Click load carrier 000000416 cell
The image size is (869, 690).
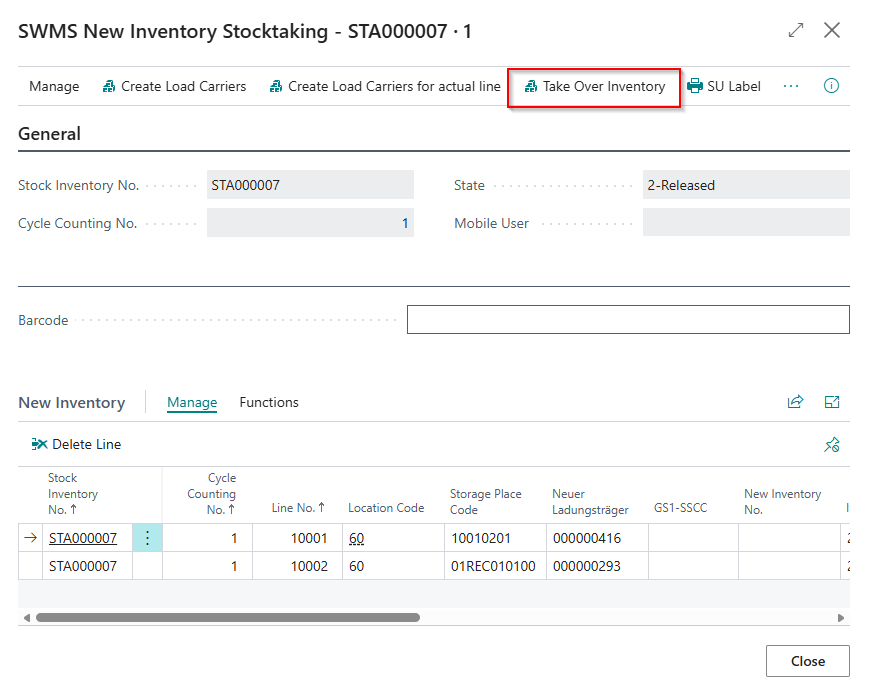597,538
